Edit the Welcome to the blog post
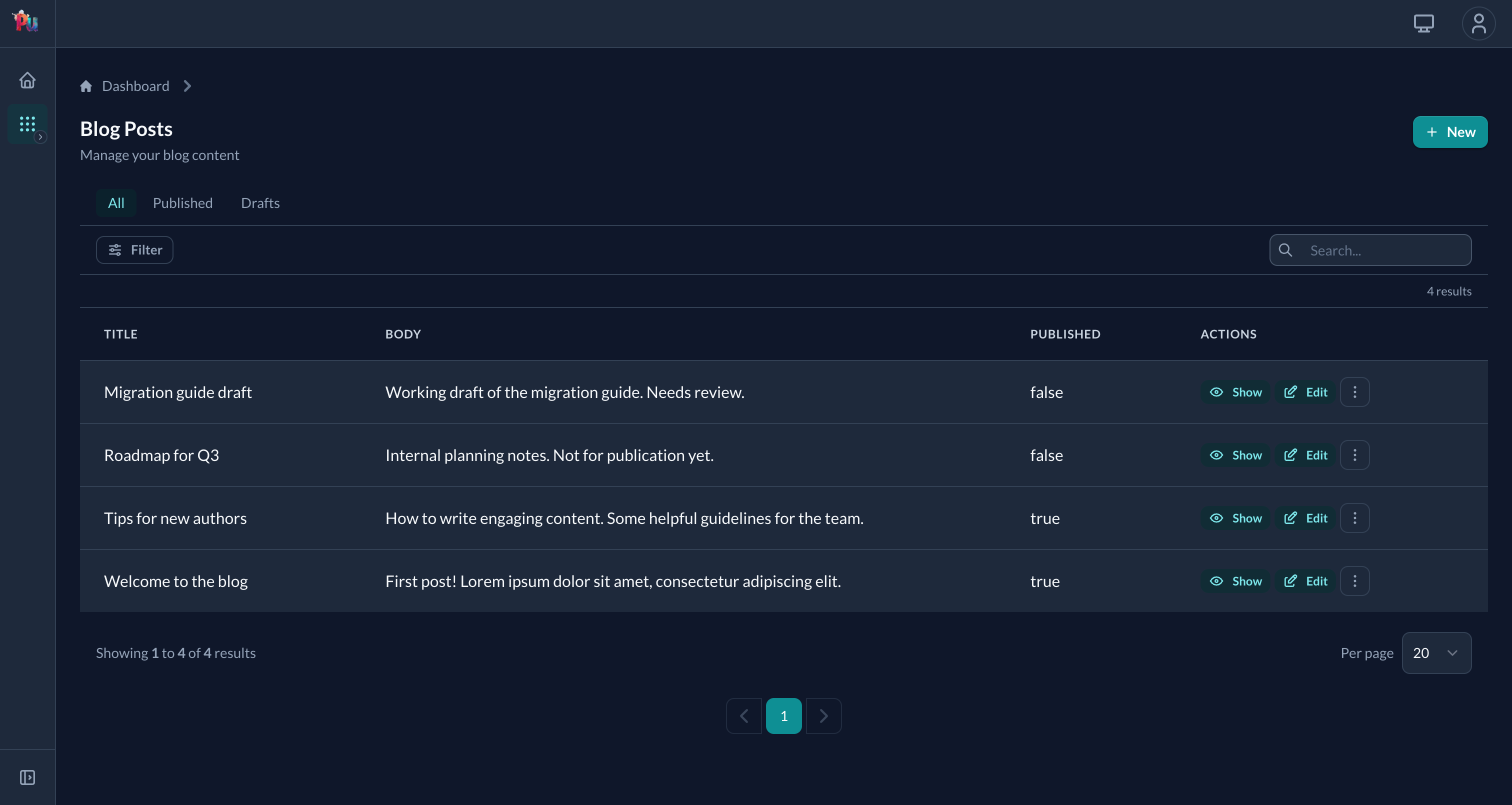1512x805 pixels. coord(1305,581)
